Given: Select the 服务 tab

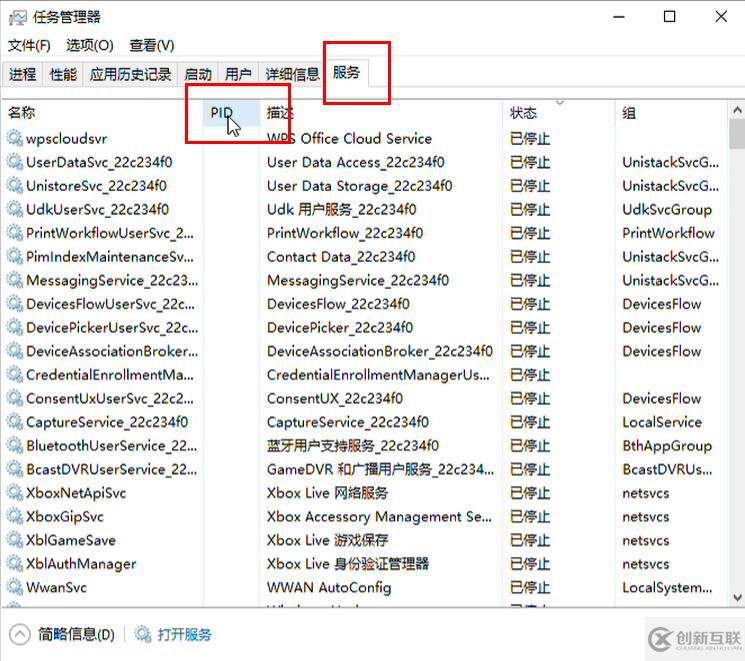Looking at the screenshot, I should 346,73.
